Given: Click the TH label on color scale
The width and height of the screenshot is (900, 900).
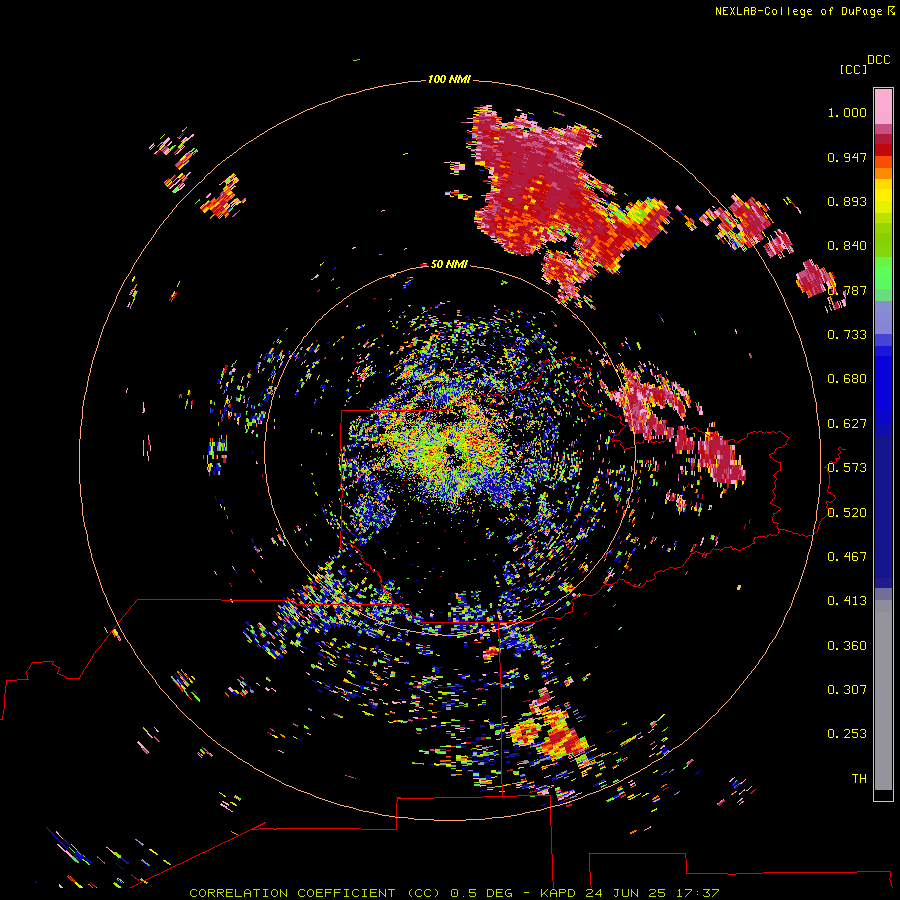Looking at the screenshot, I should tap(859, 779).
